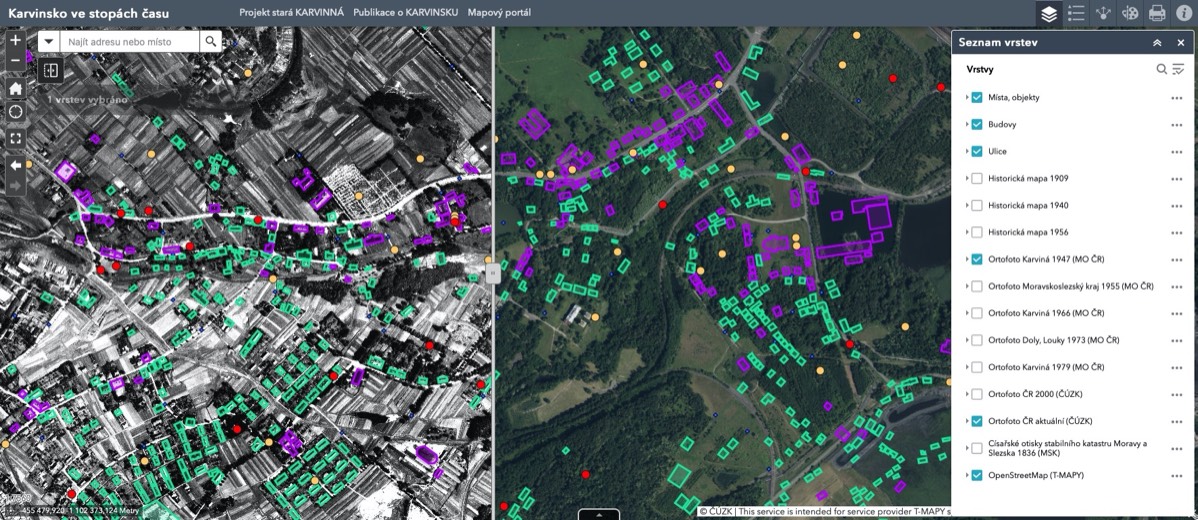Viewport: 1198px width, 520px height.
Task: Click the address search input field
Action: point(130,41)
